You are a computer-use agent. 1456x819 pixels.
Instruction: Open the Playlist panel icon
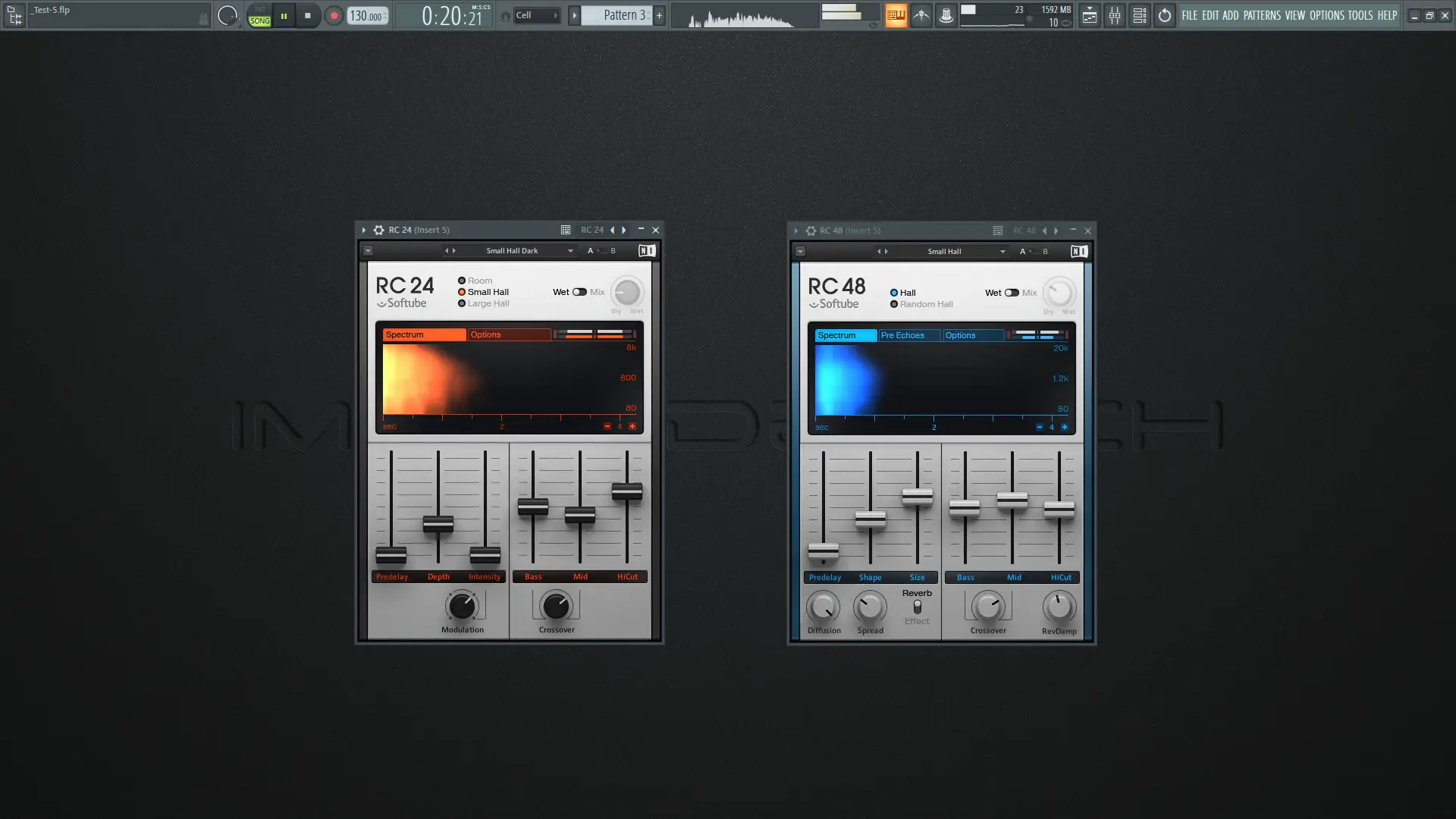click(1090, 15)
